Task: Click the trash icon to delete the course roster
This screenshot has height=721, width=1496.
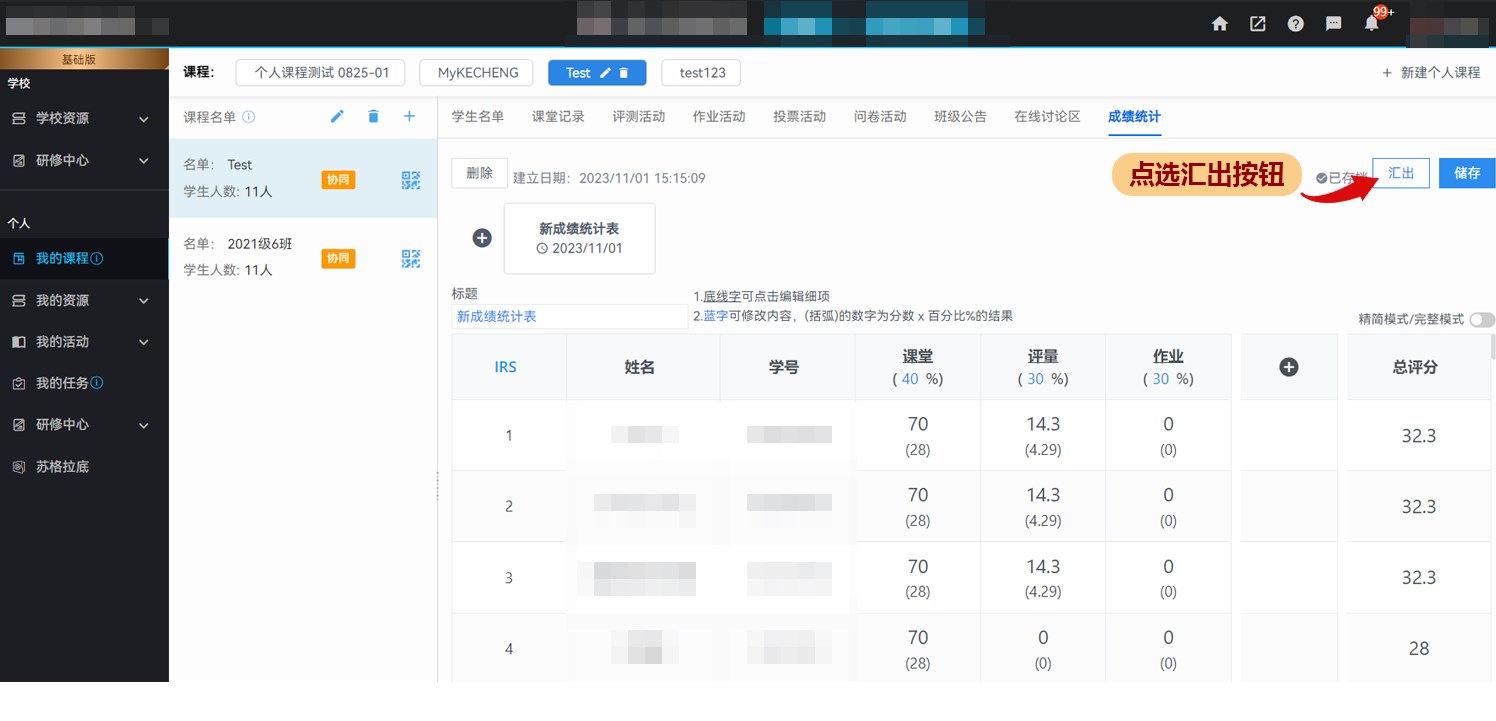Action: (373, 117)
